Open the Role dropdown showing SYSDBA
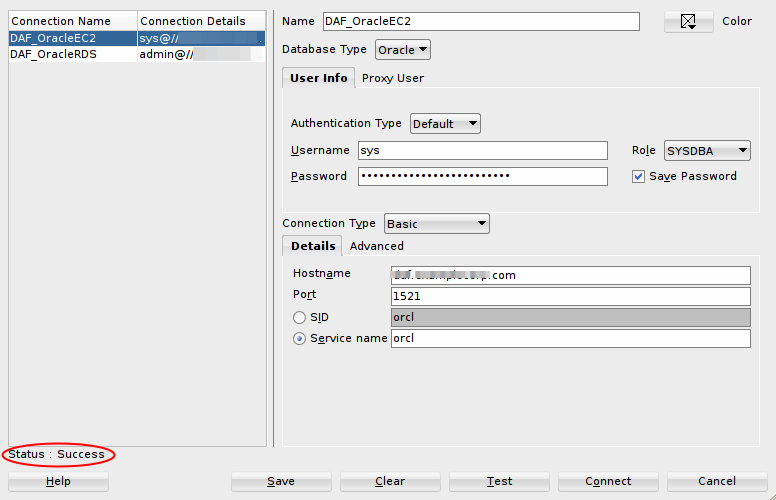Screen dimensions: 776x500 coord(707,150)
